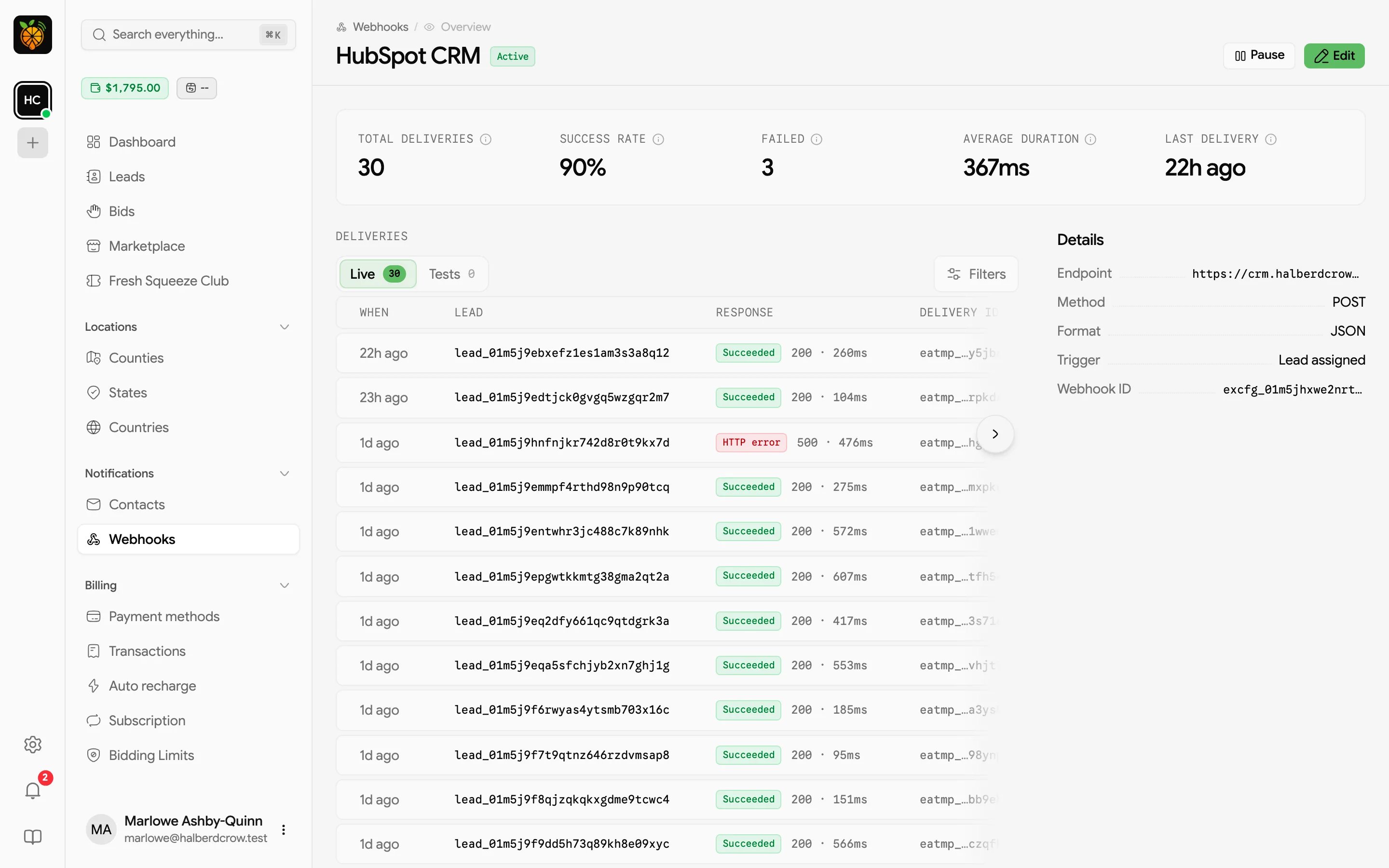Show Last Delivery info icon
Viewport: 1389px width, 868px height.
tap(1271, 139)
